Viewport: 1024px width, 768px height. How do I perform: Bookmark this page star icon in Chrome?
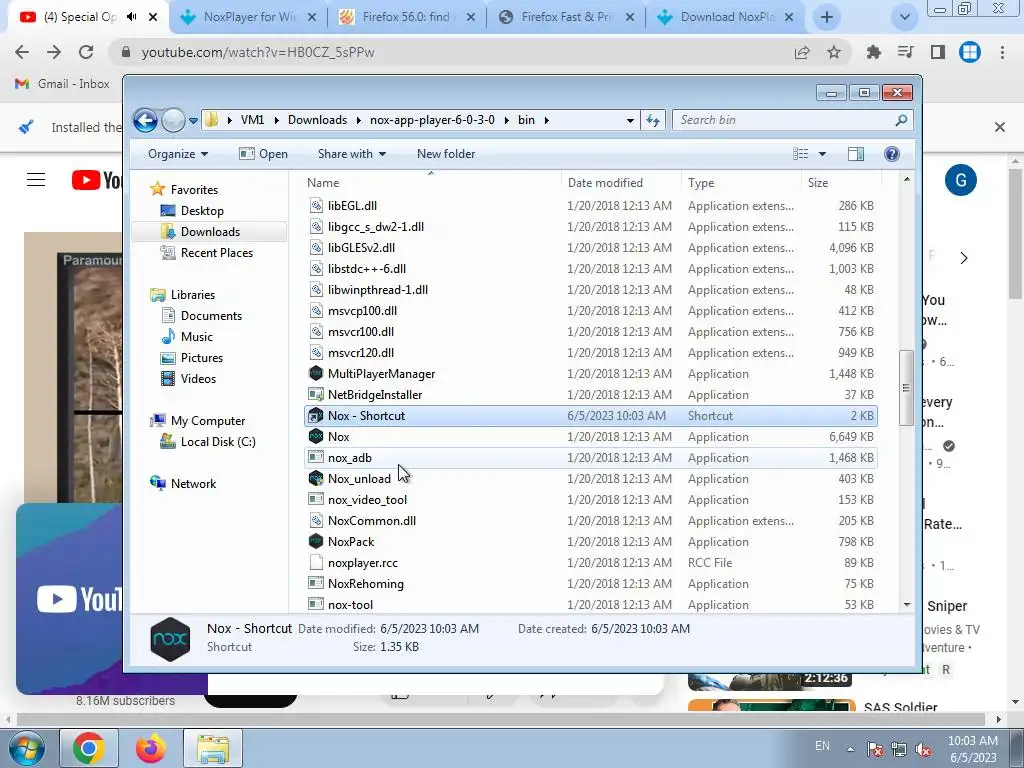pyautogui.click(x=834, y=52)
